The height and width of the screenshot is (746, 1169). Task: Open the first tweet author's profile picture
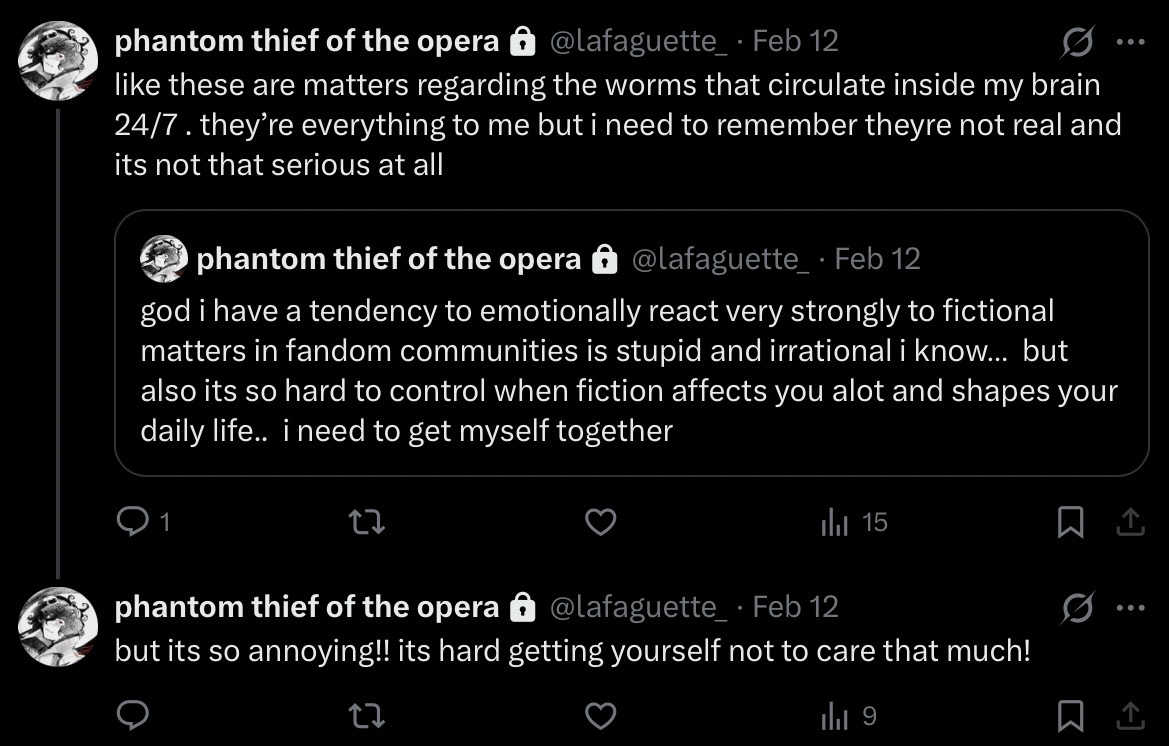58,60
